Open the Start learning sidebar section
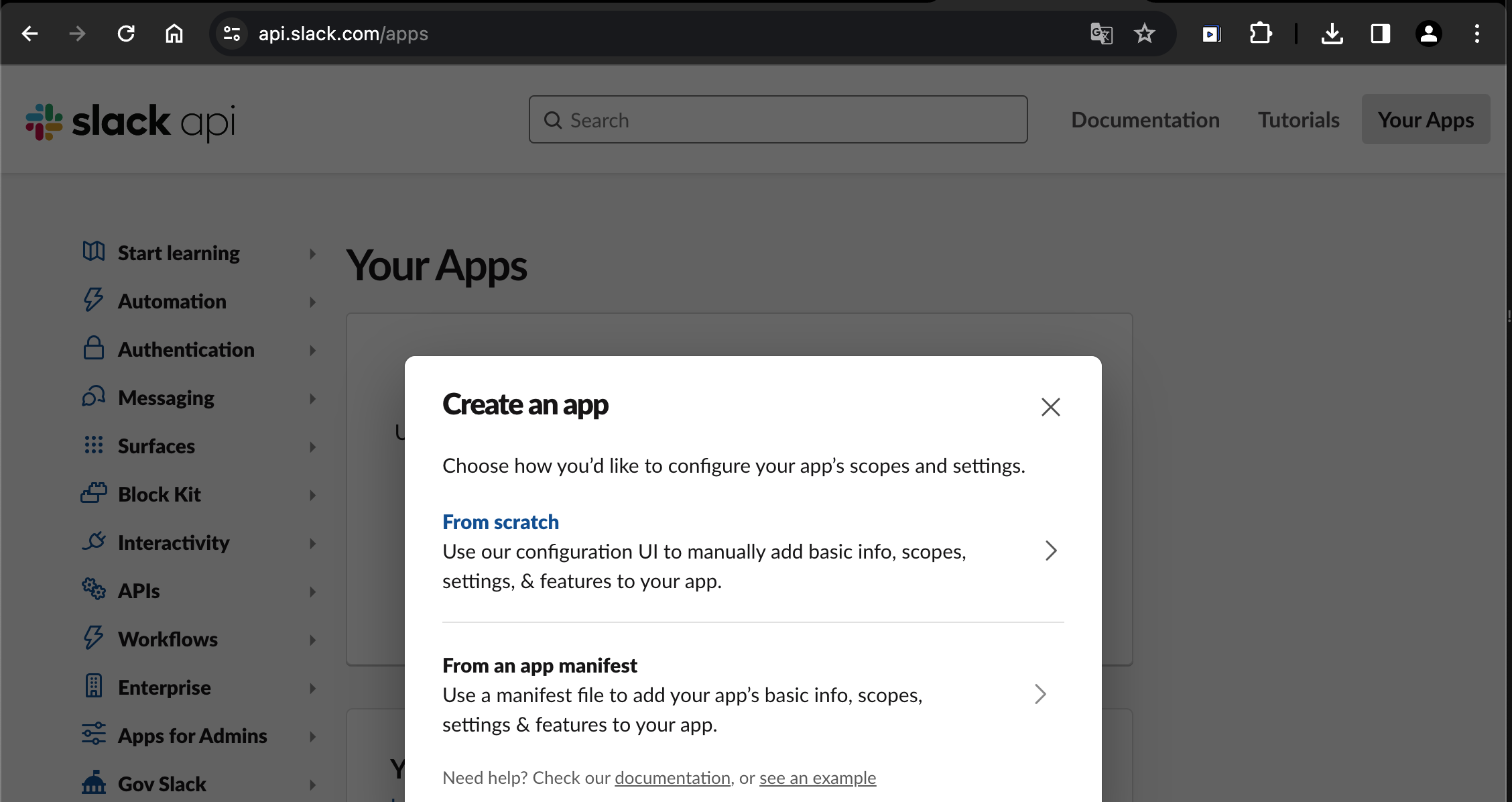This screenshot has width=1512, height=802. pyautogui.click(x=199, y=253)
